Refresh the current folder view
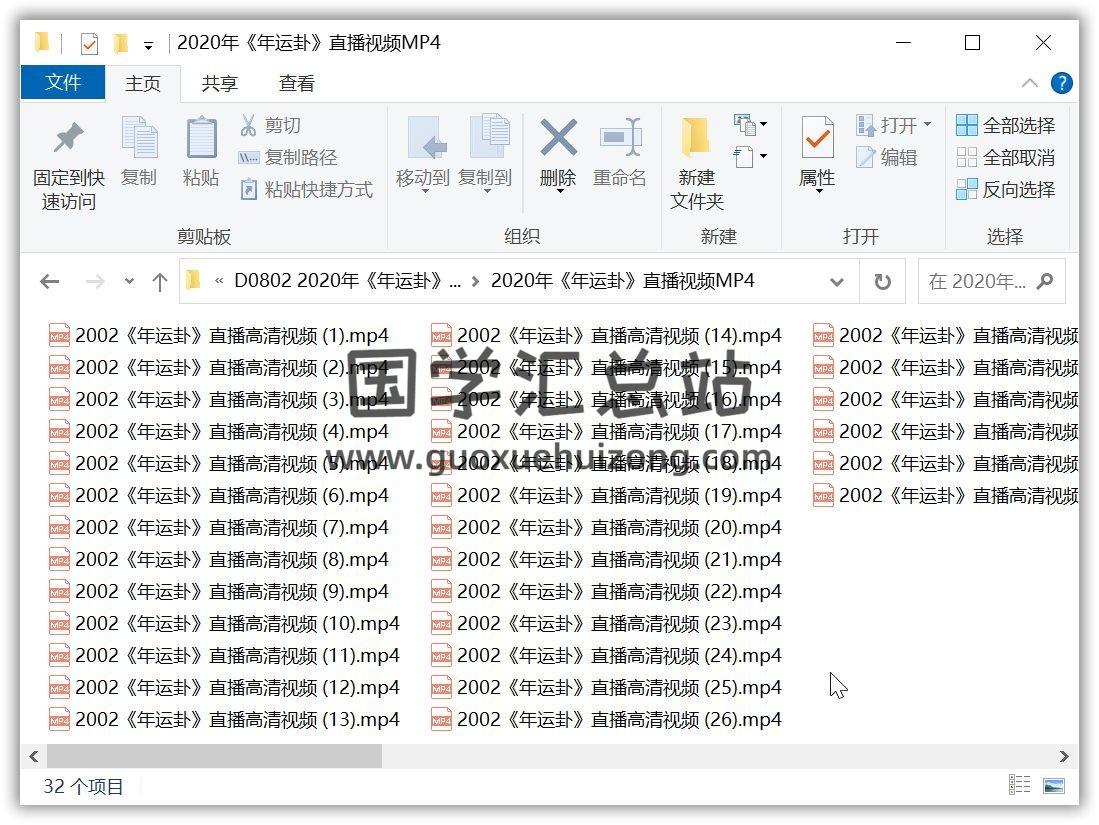This screenshot has width=1099, height=825. [882, 282]
